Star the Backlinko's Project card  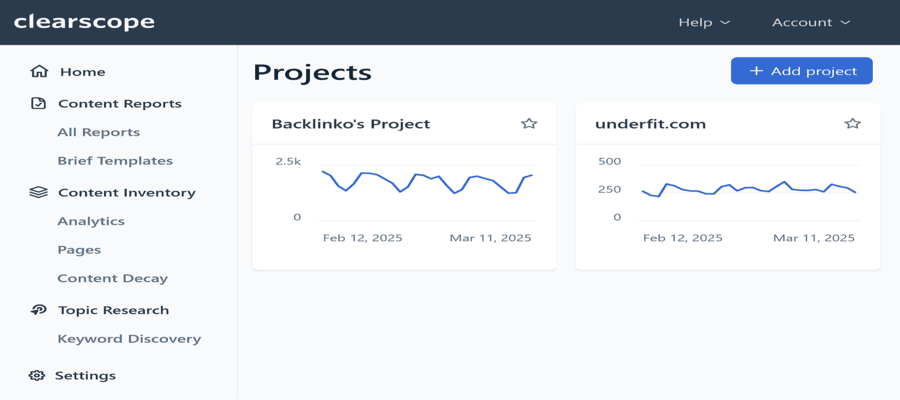click(529, 123)
